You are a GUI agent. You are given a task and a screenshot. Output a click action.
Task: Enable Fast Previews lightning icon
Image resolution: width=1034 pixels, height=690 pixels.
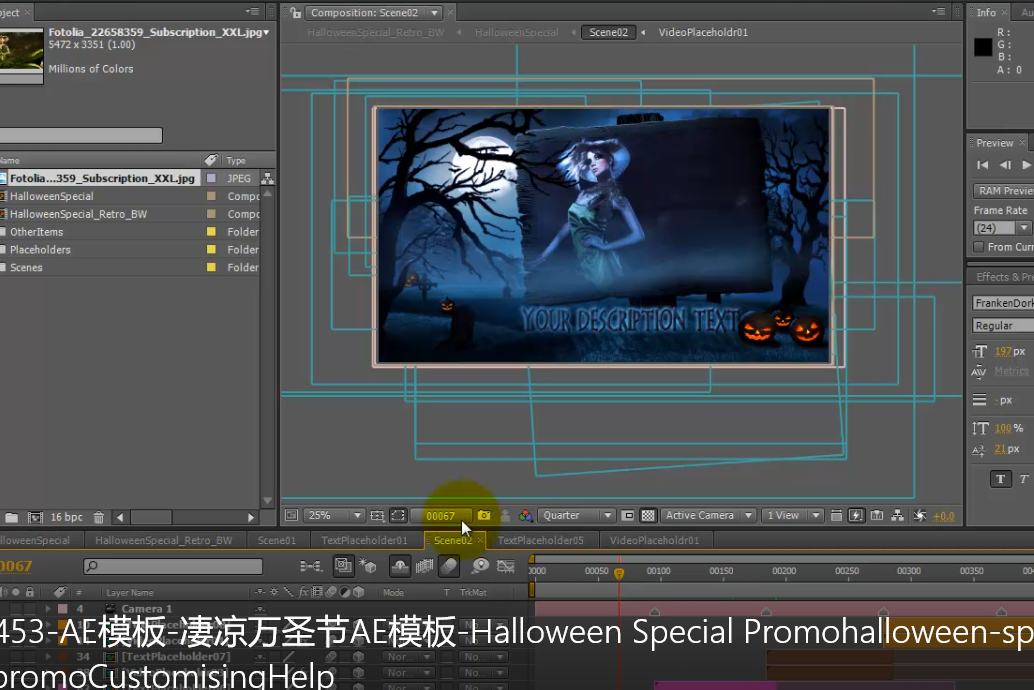856,515
